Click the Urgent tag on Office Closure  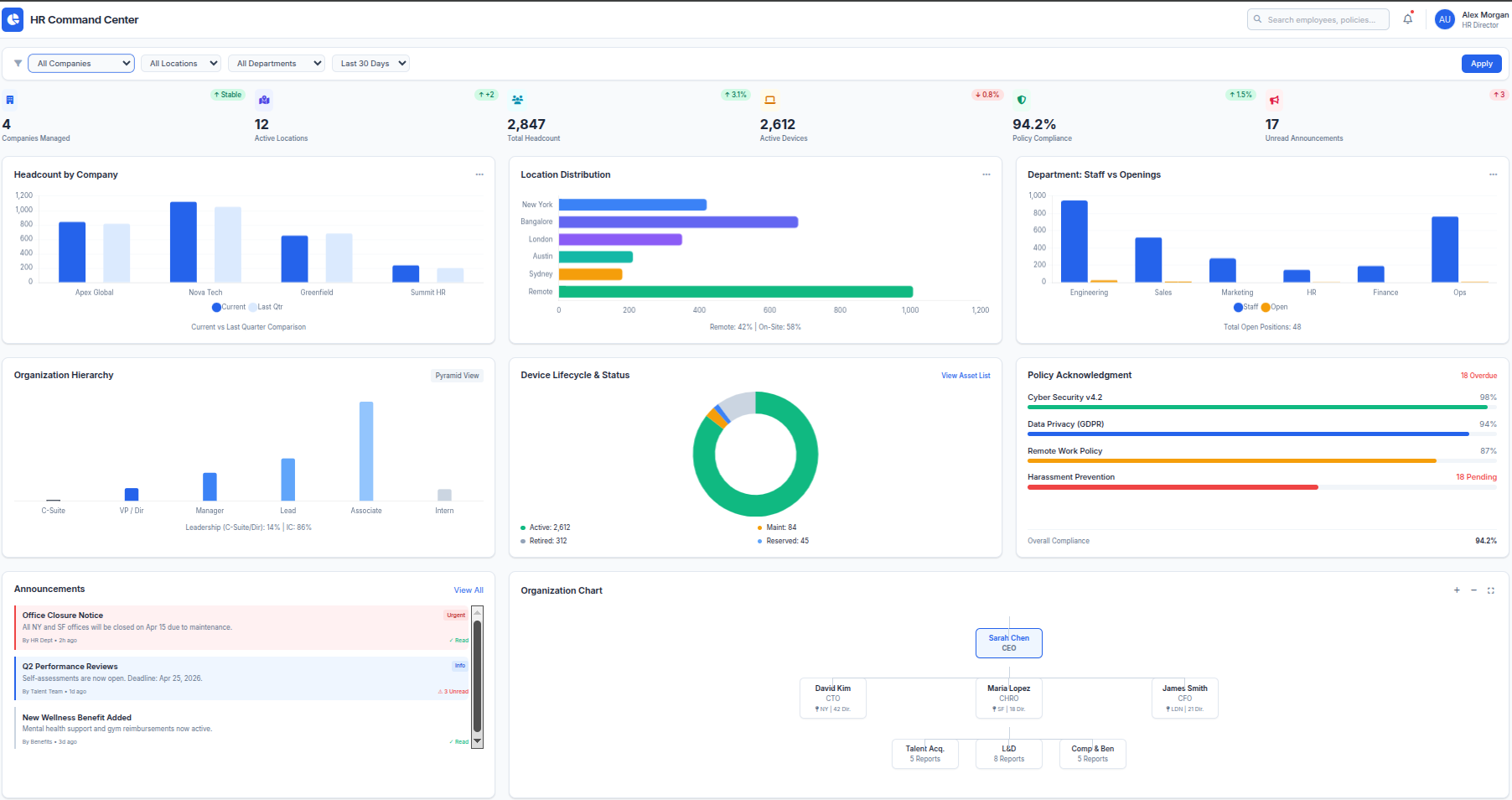point(456,615)
